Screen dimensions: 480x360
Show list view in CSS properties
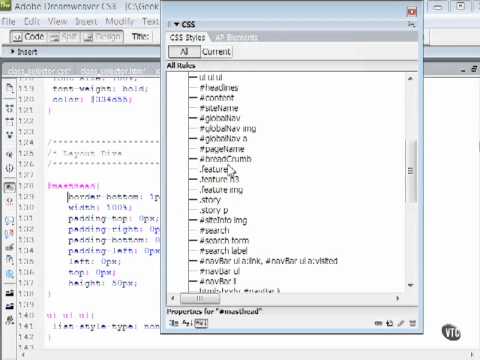(x=187, y=323)
